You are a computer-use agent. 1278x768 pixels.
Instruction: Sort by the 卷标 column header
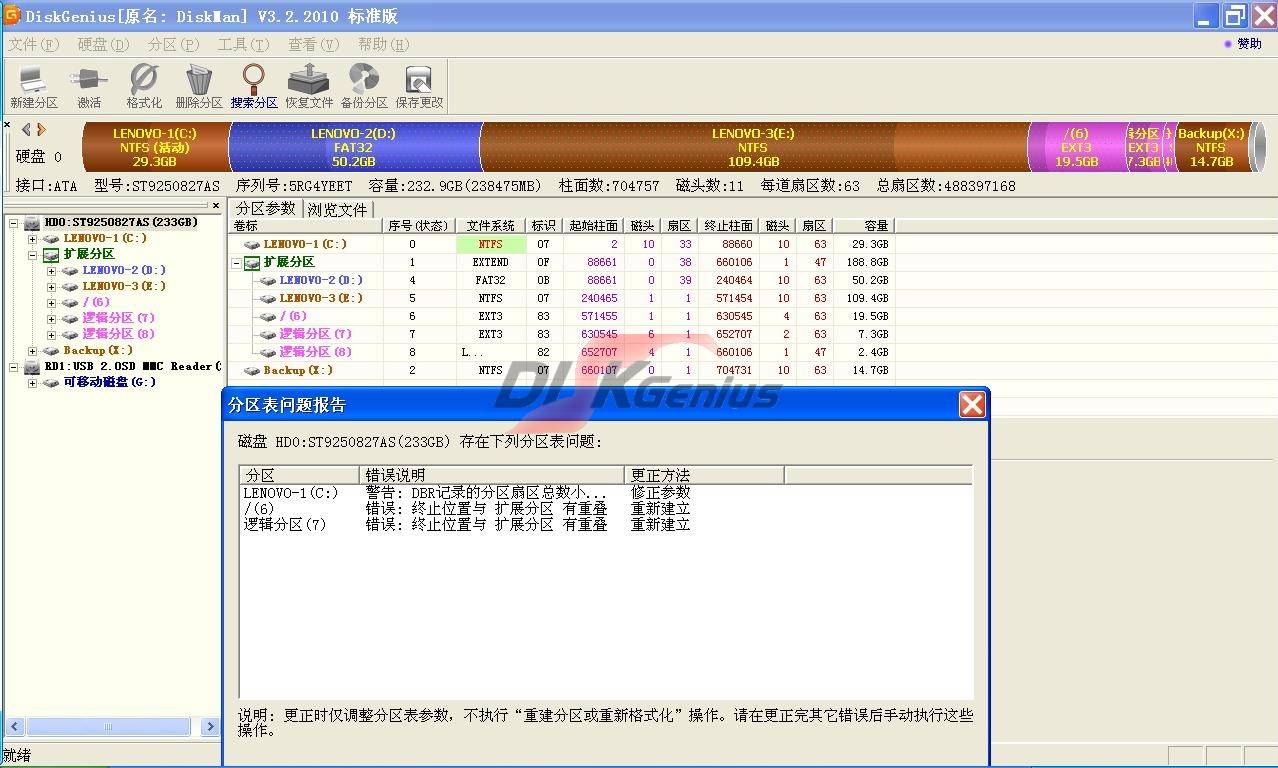point(307,226)
